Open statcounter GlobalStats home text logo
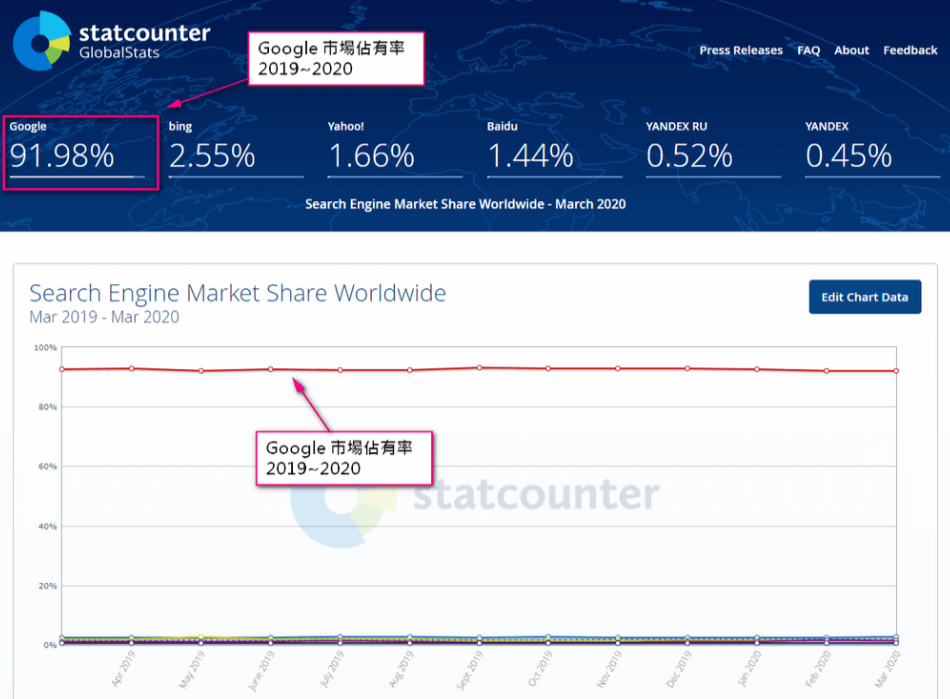 pyautogui.click(x=145, y=41)
